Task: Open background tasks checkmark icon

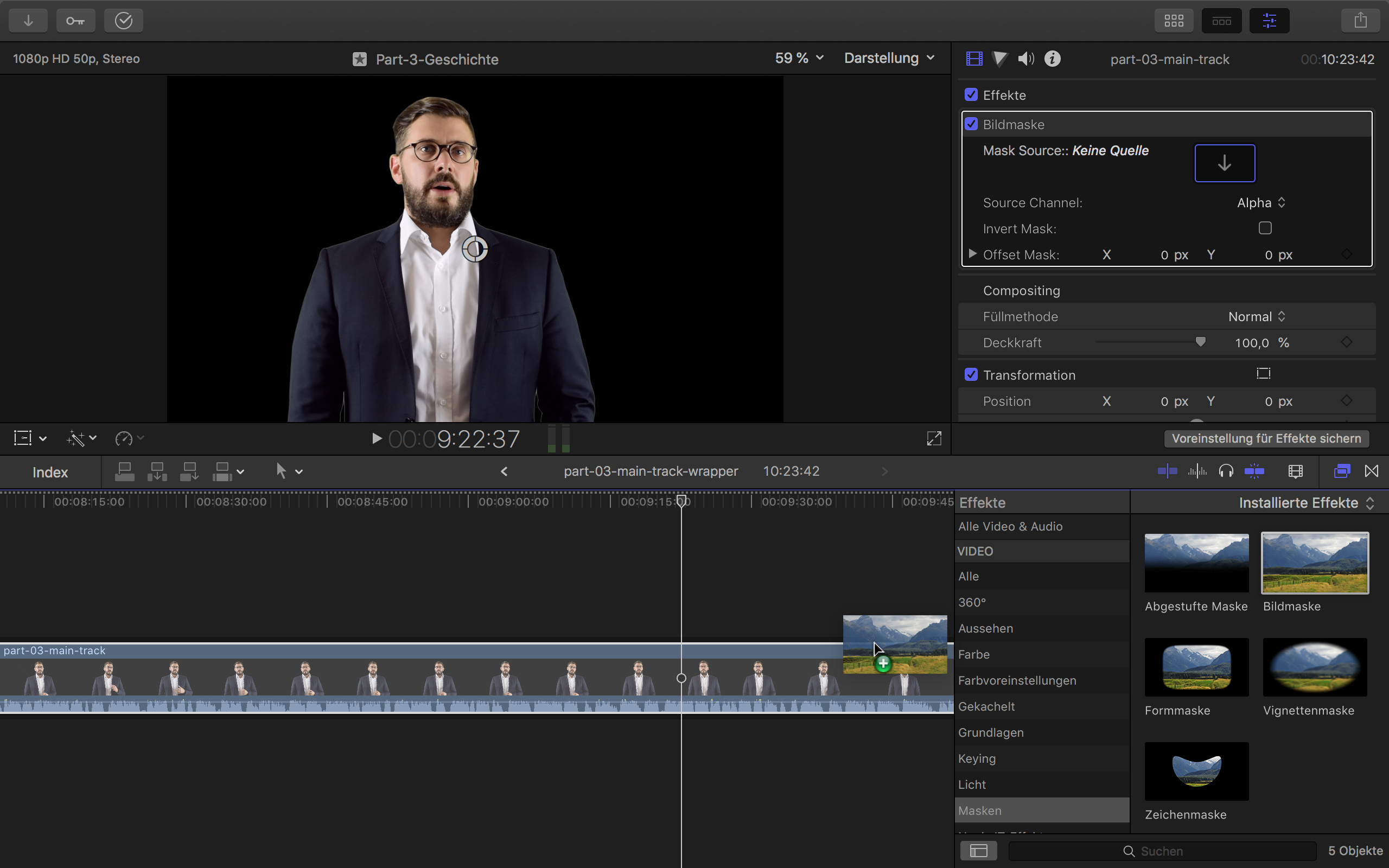Action: [x=123, y=21]
